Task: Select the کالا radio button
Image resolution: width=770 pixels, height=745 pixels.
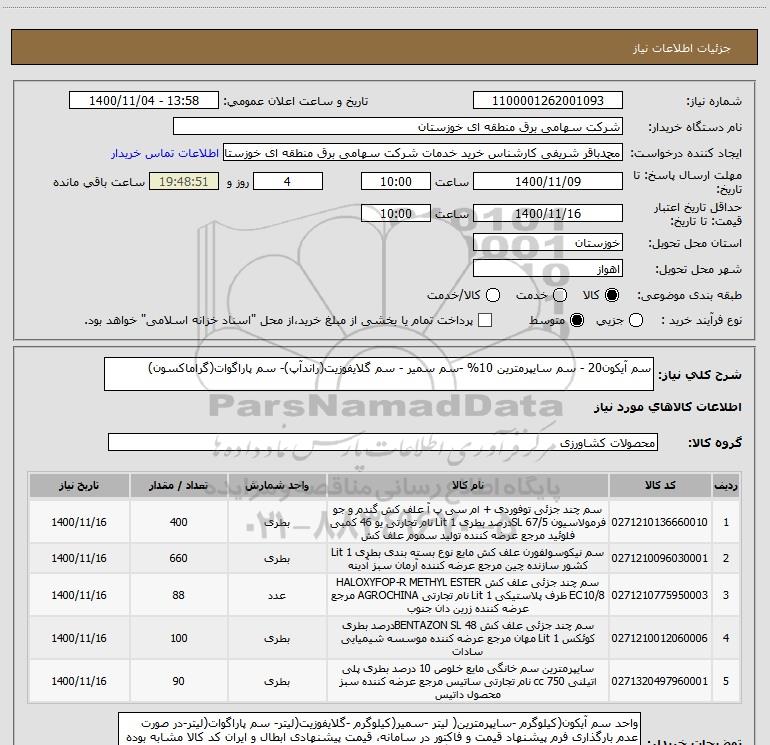Action: tap(613, 296)
